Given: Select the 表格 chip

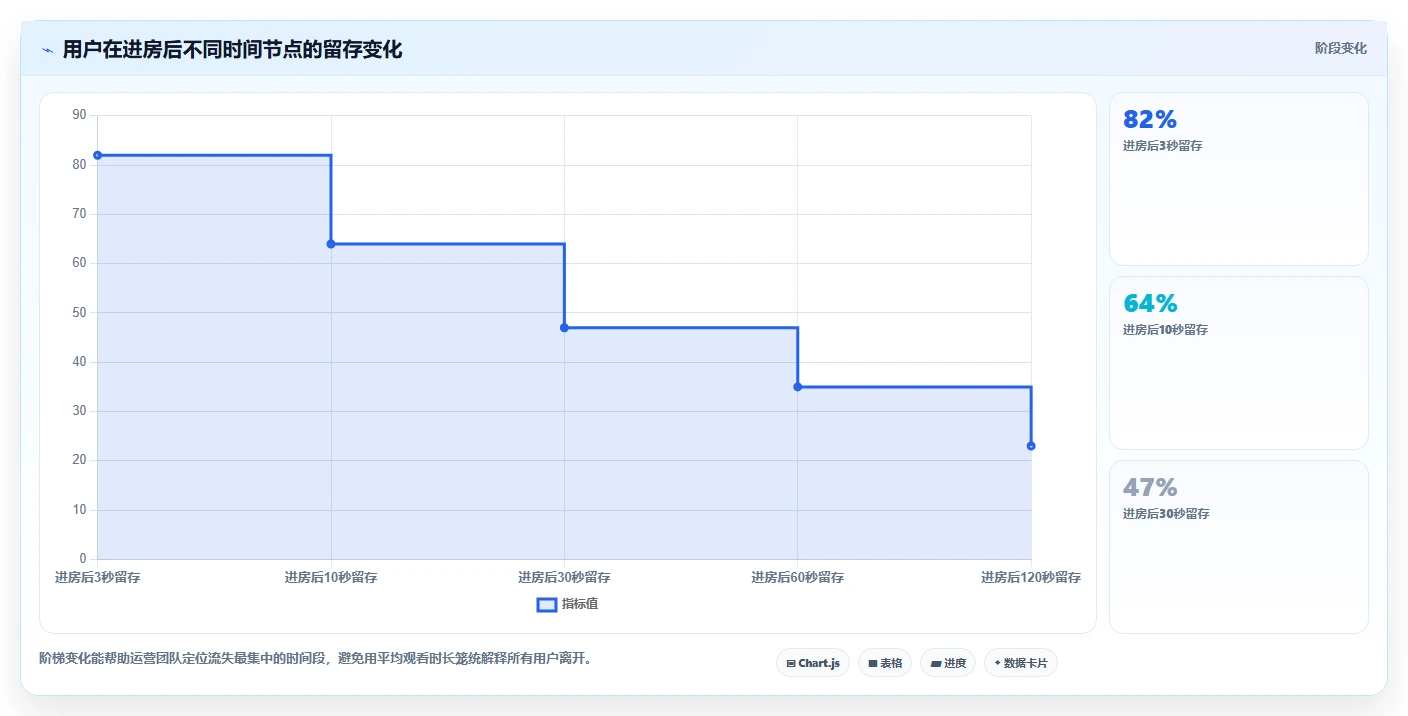Looking at the screenshot, I should 885,663.
